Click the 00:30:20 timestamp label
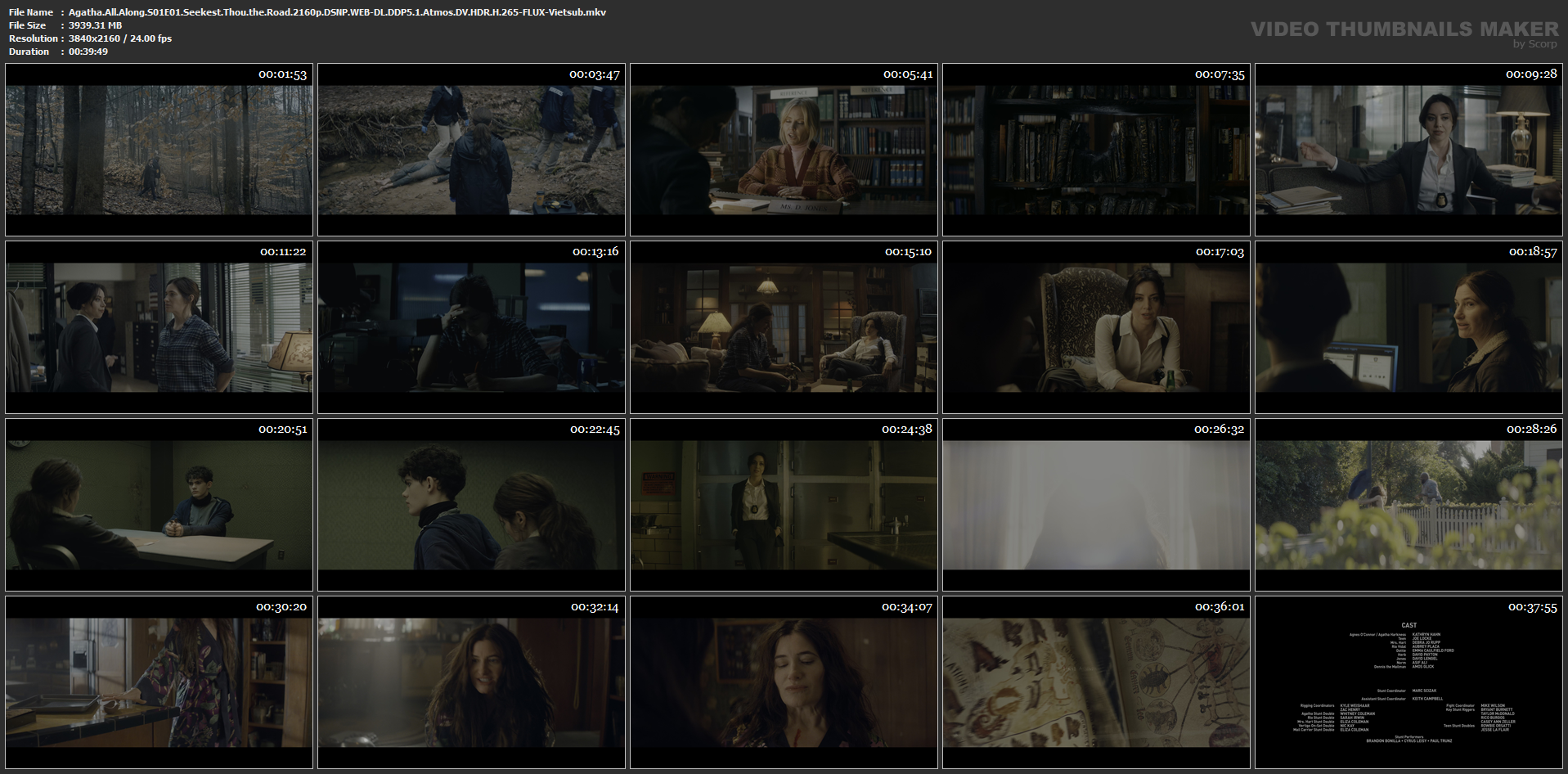Screen dimensions: 1568x774 click(281, 607)
